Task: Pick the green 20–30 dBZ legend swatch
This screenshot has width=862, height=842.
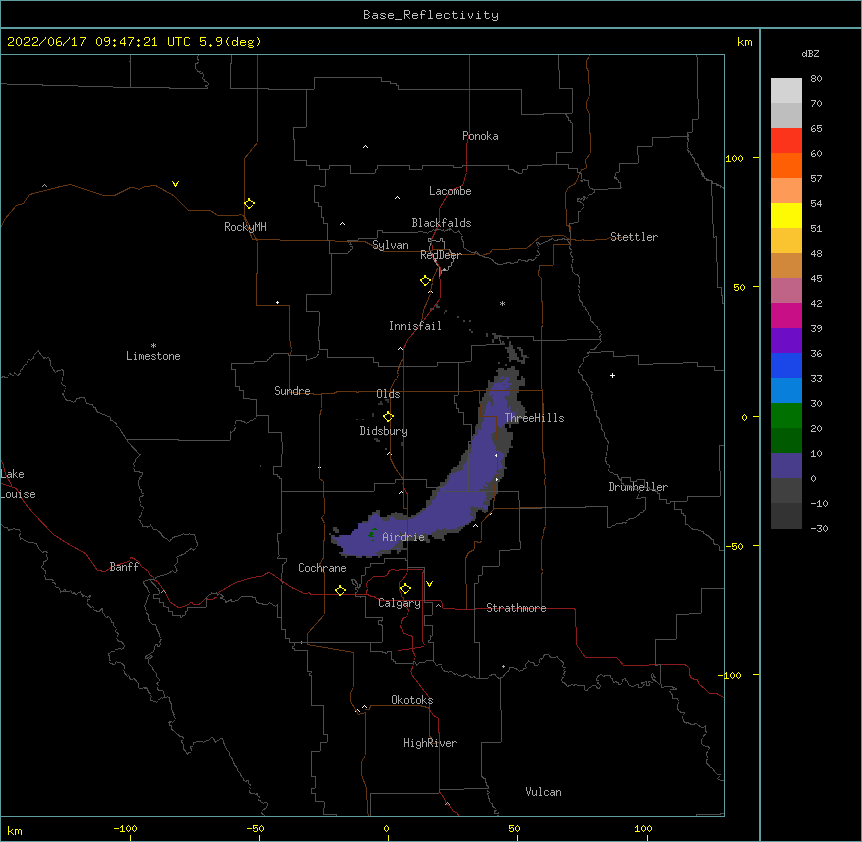Action: (x=786, y=416)
